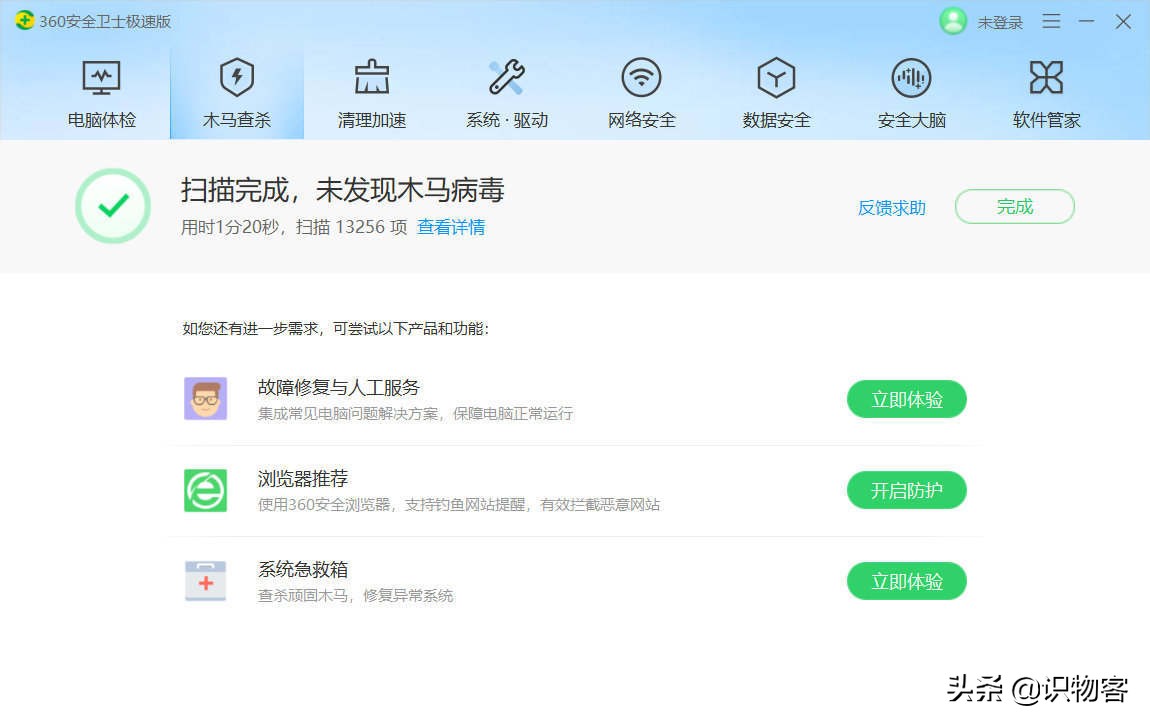Launch 软件管家 software manager
Image resolution: width=1150 pixels, height=725 pixels.
point(1045,90)
